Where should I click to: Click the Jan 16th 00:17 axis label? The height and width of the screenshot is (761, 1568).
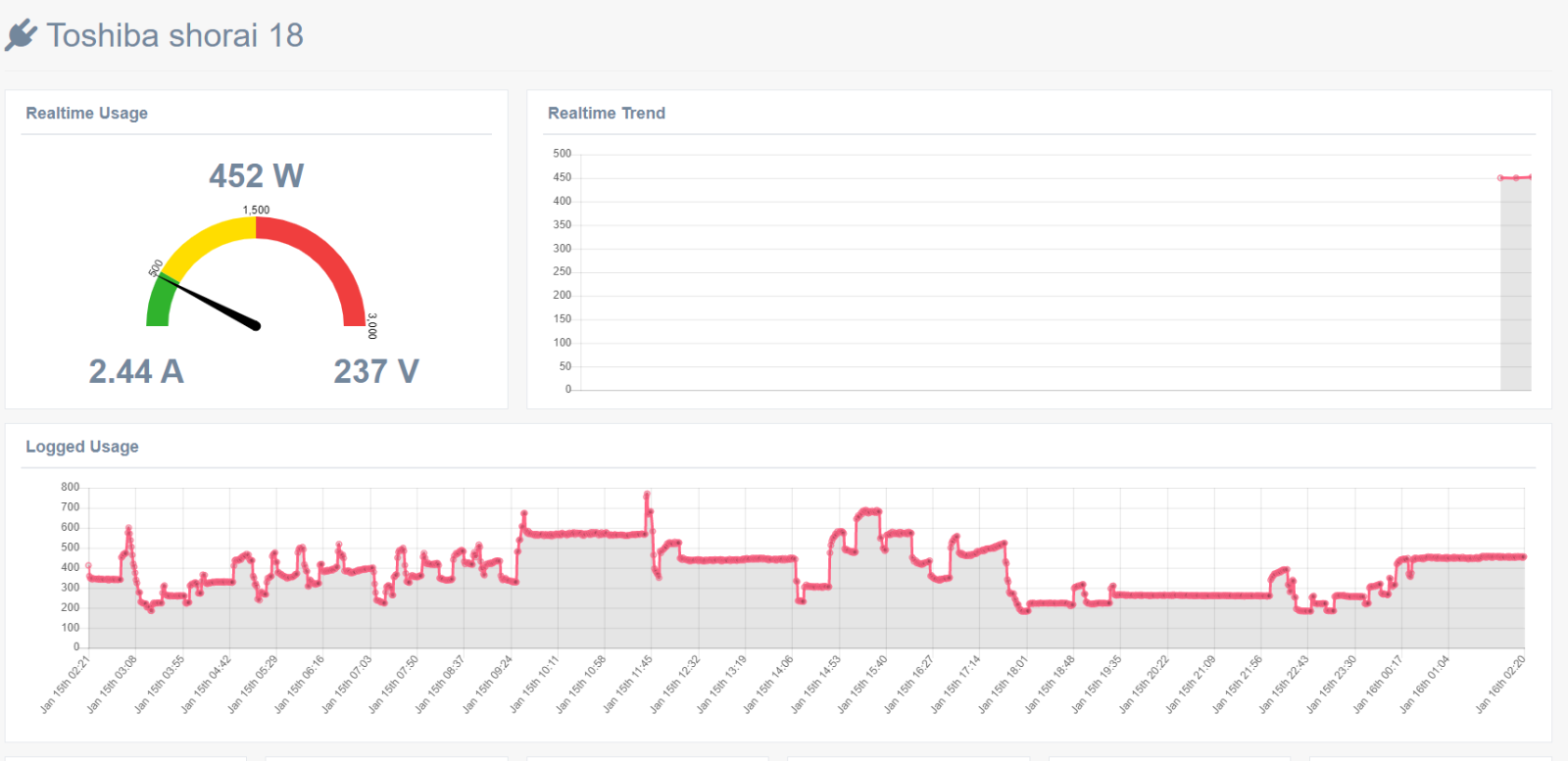[1379, 684]
